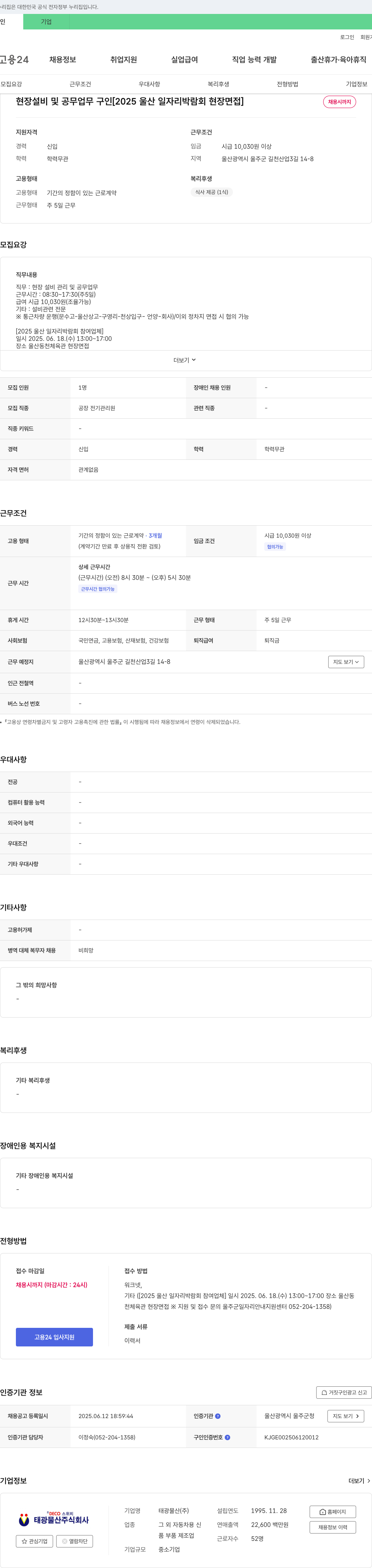Expand 직무내용 with 더보기 toggle
Image resolution: width=372 pixels, height=1568 pixels.
point(185,360)
